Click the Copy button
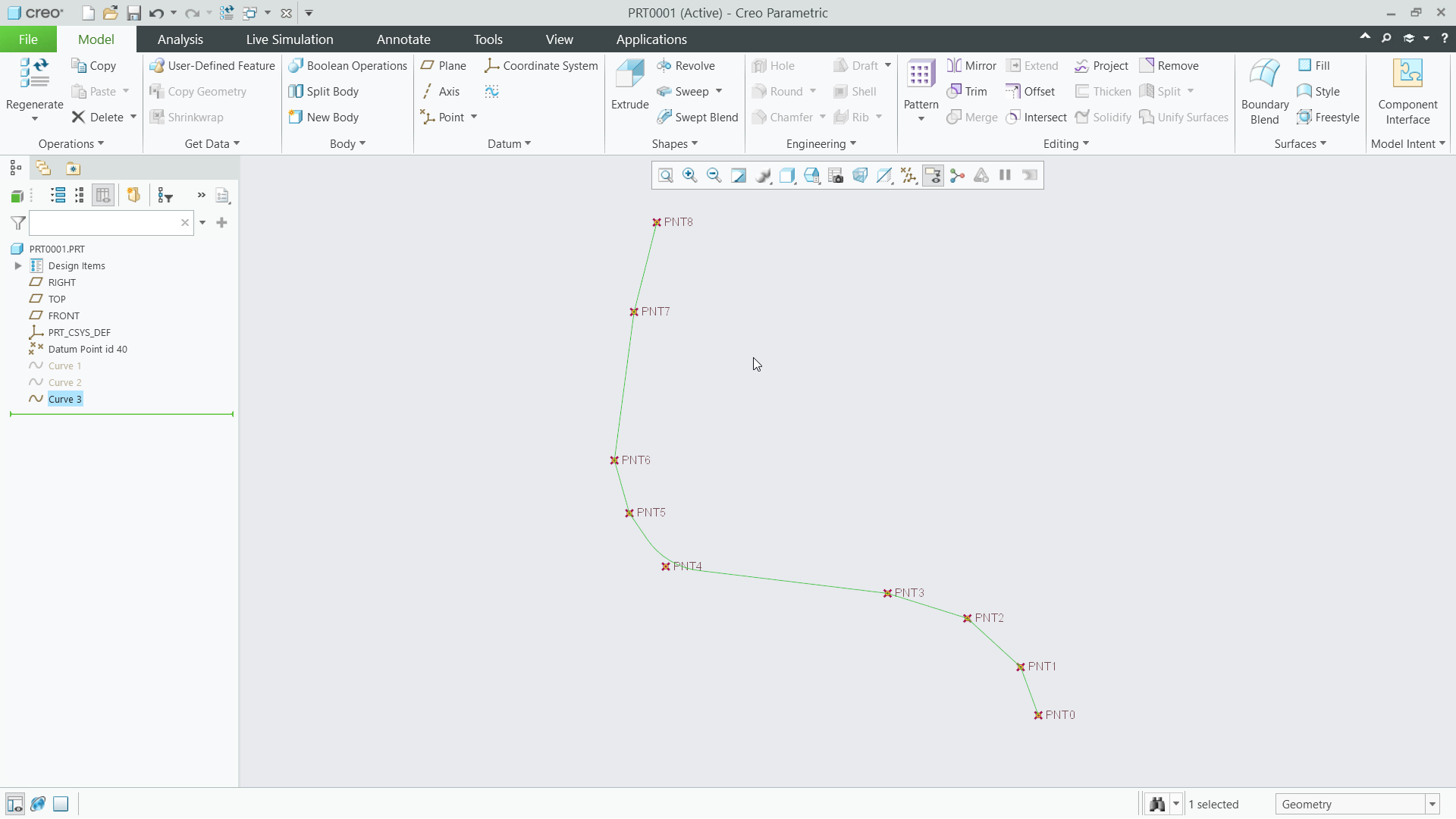The image size is (1456, 819). click(93, 66)
